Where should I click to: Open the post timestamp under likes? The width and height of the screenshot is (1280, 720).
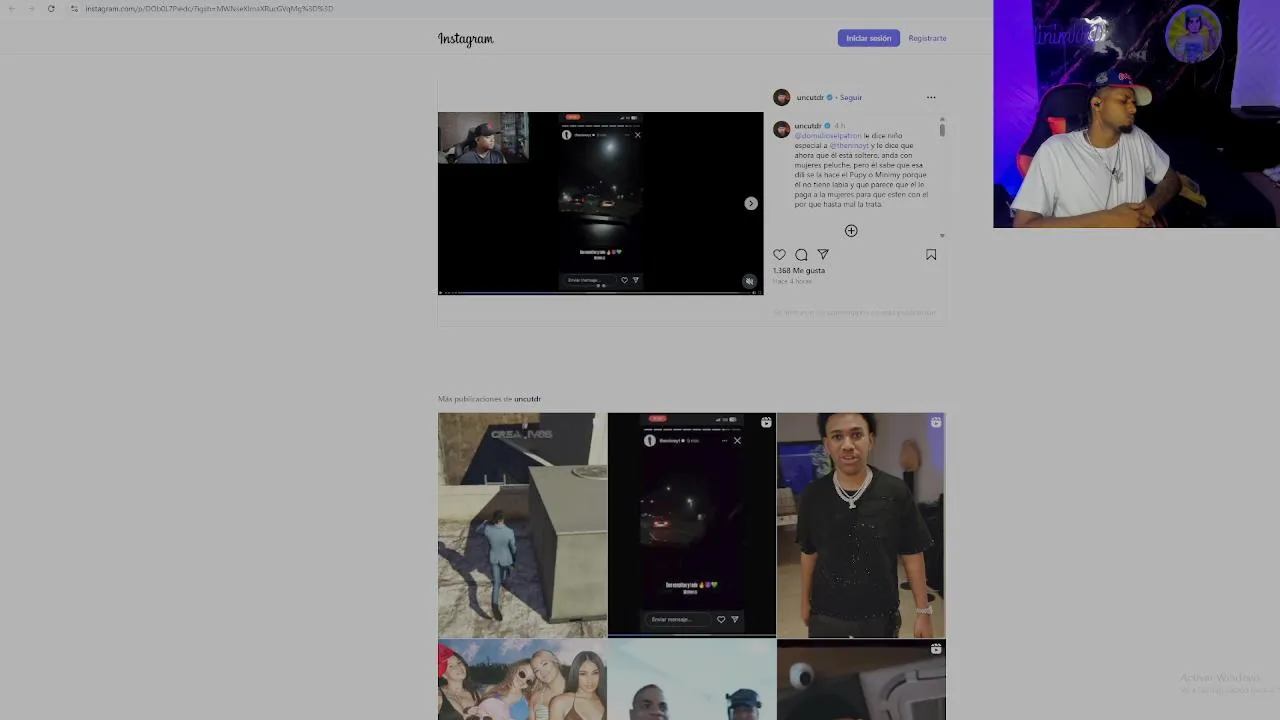coord(792,281)
